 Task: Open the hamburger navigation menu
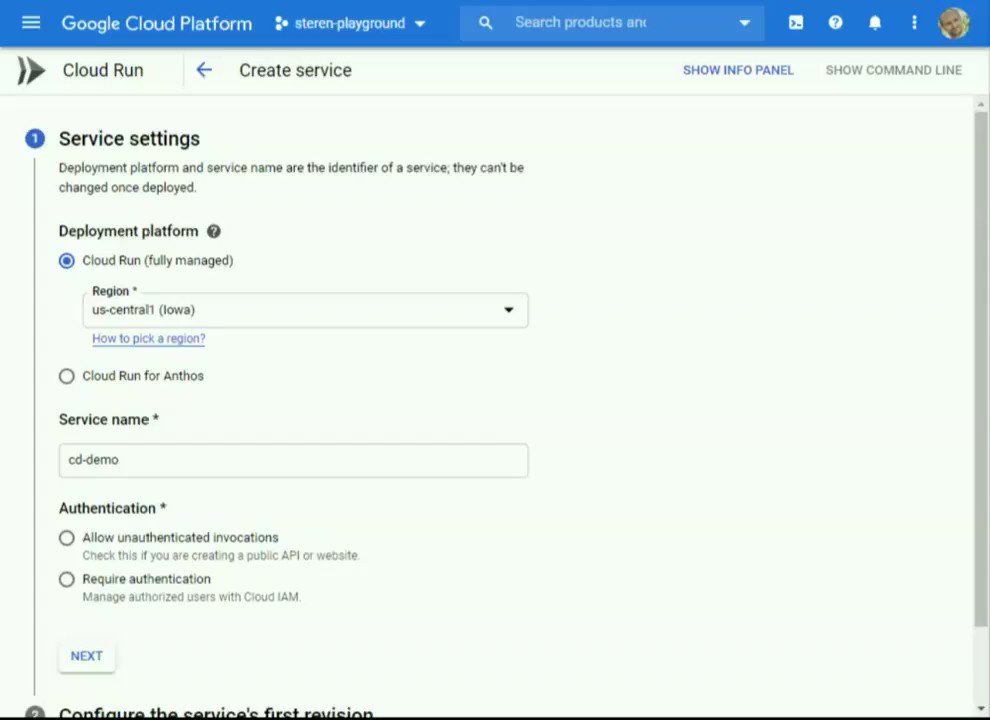tap(30, 23)
